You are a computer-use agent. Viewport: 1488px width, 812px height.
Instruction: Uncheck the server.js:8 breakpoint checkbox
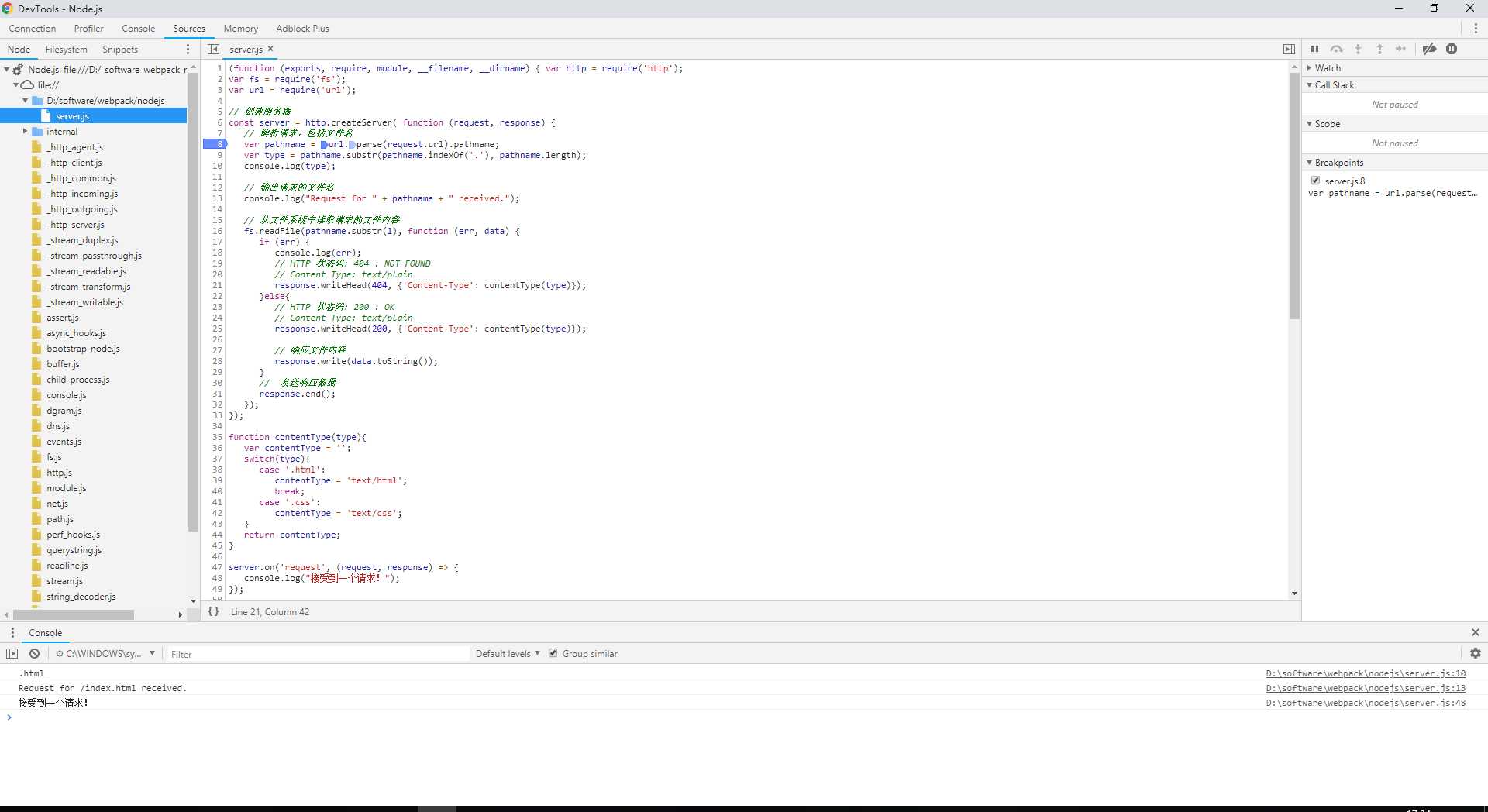[1315, 181]
